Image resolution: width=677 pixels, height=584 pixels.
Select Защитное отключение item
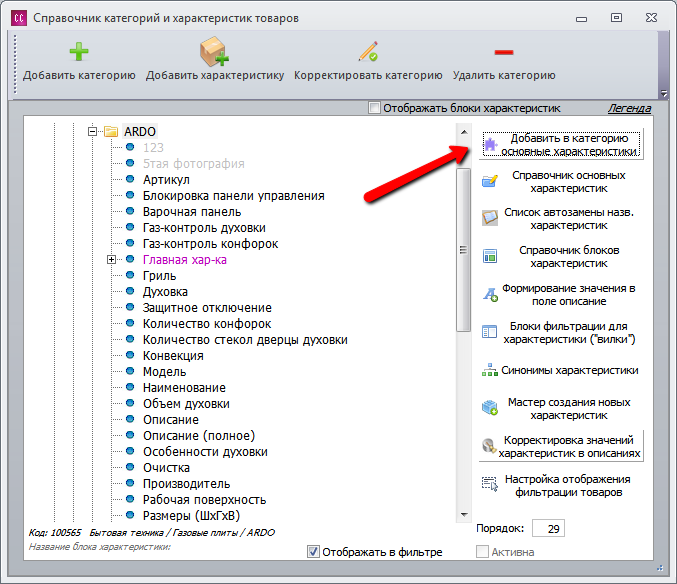(x=207, y=307)
